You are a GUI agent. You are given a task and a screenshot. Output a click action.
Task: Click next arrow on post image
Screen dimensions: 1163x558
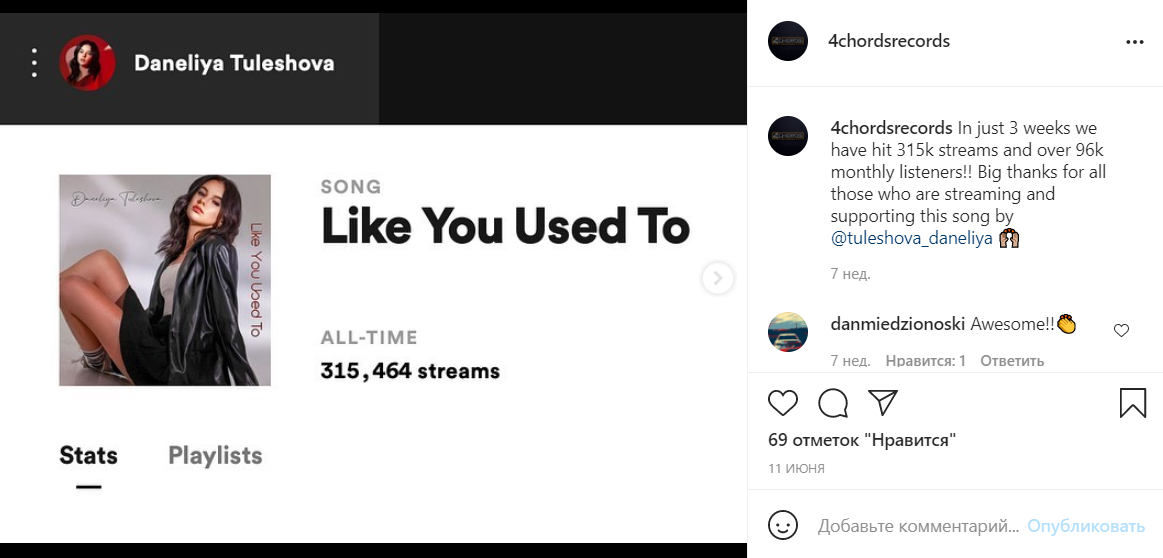pyautogui.click(x=717, y=278)
